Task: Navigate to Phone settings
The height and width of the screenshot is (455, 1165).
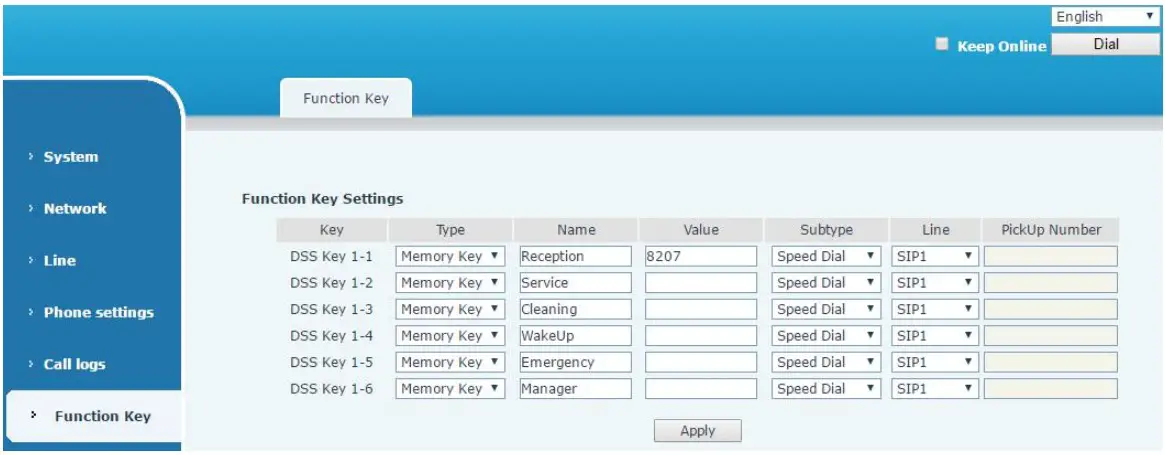Action: point(98,313)
